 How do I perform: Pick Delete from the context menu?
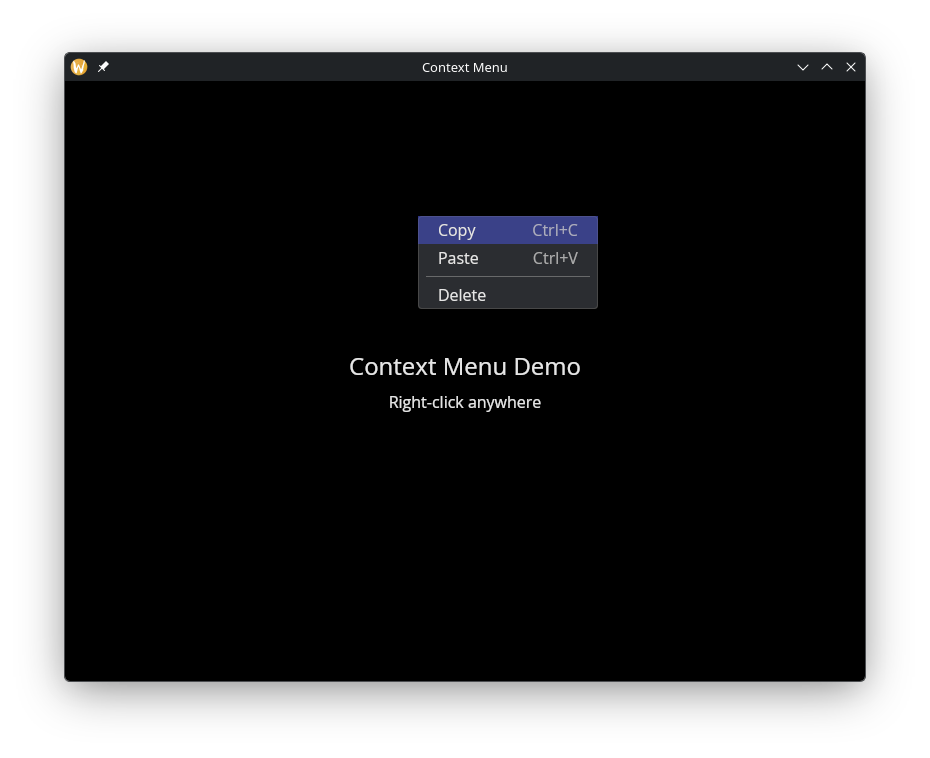461,295
